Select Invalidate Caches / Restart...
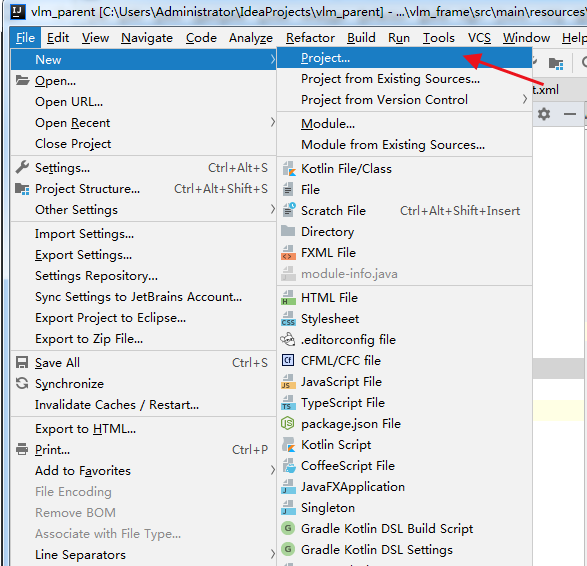The width and height of the screenshot is (587, 566). pos(144,404)
